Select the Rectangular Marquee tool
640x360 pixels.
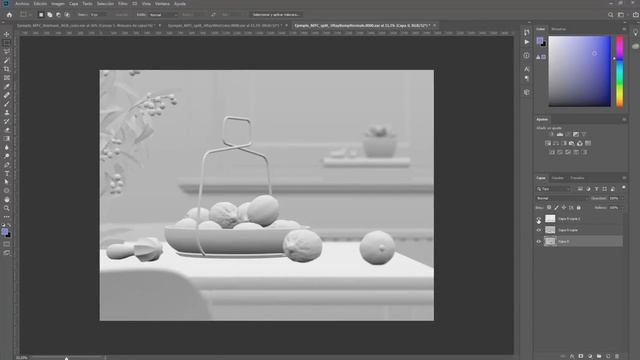(7, 43)
